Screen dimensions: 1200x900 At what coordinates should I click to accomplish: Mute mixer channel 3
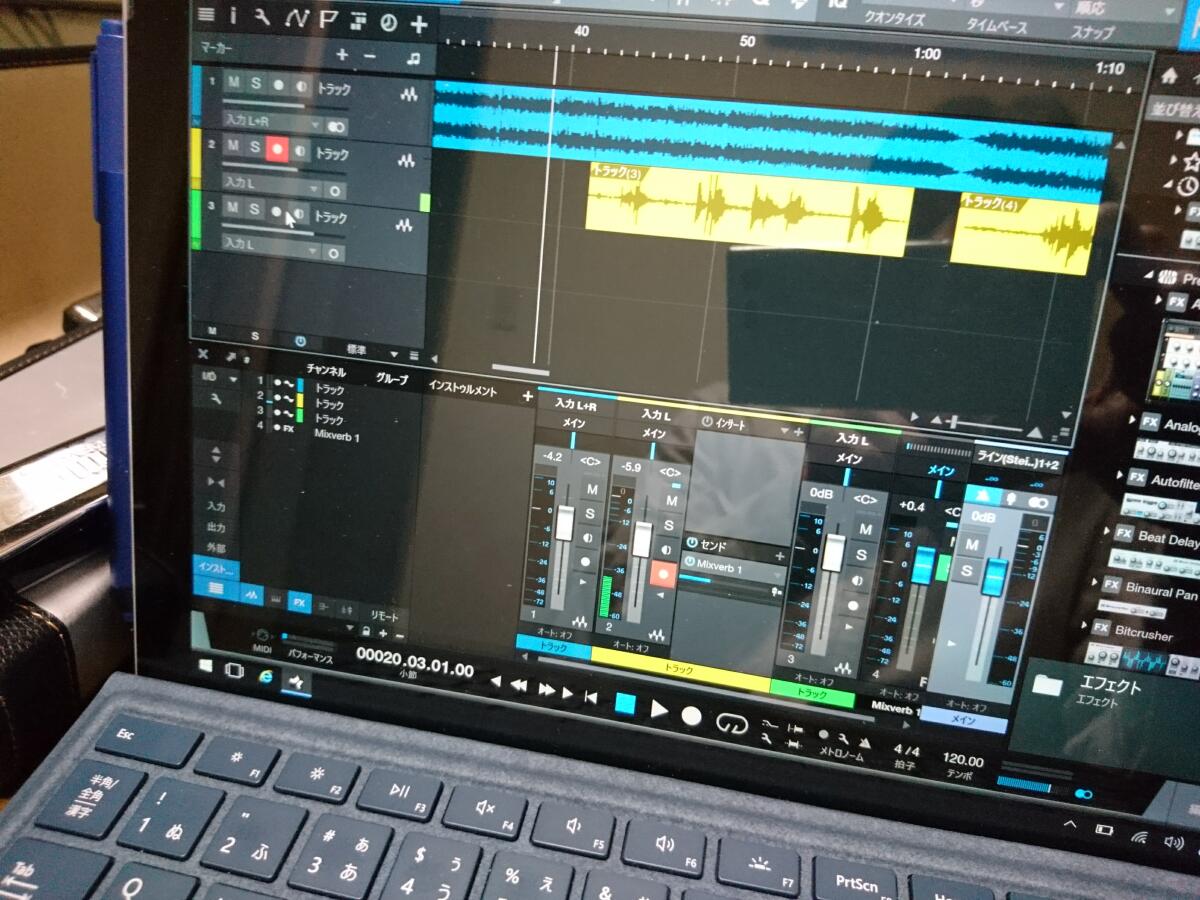coord(865,528)
